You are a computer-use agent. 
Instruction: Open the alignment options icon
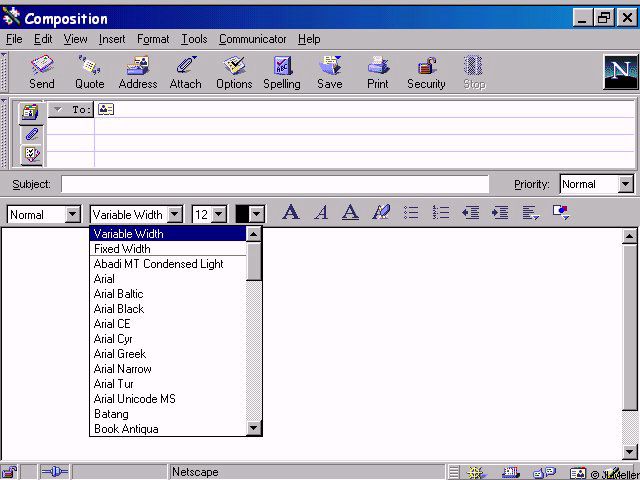coord(531,213)
